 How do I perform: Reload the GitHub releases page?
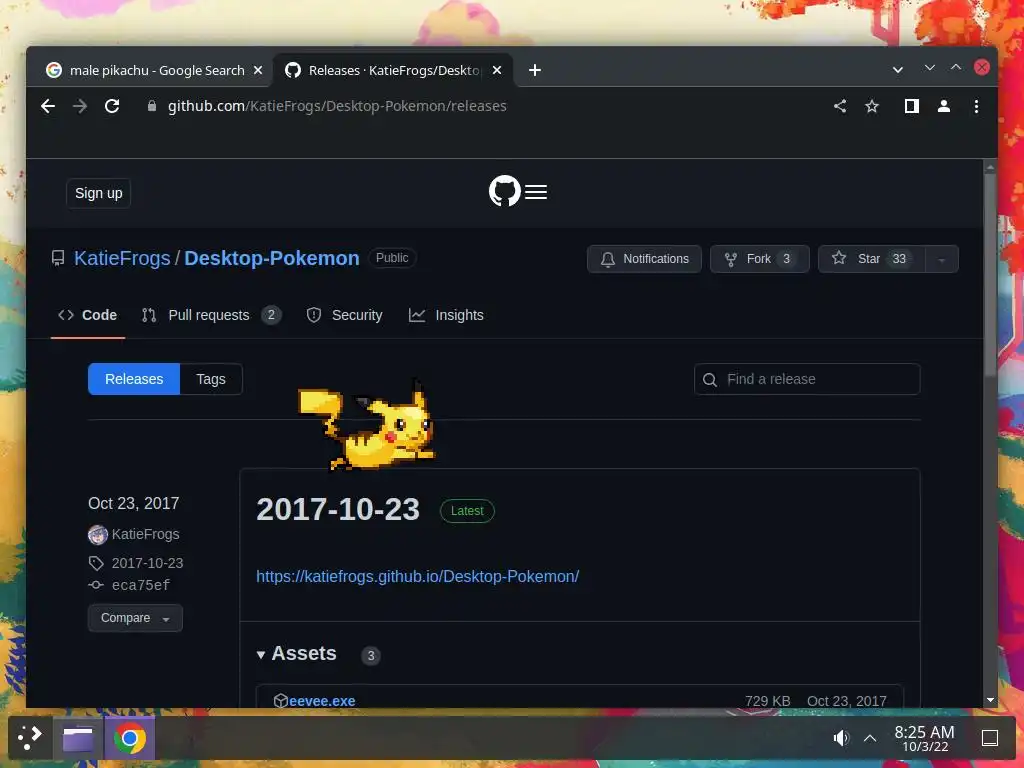(112, 106)
